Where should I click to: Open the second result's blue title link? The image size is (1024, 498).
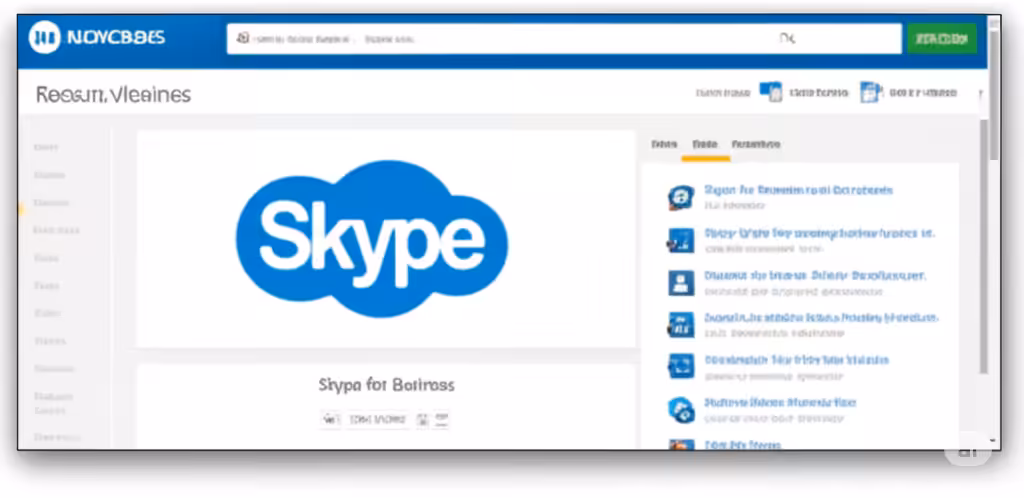tap(820, 233)
